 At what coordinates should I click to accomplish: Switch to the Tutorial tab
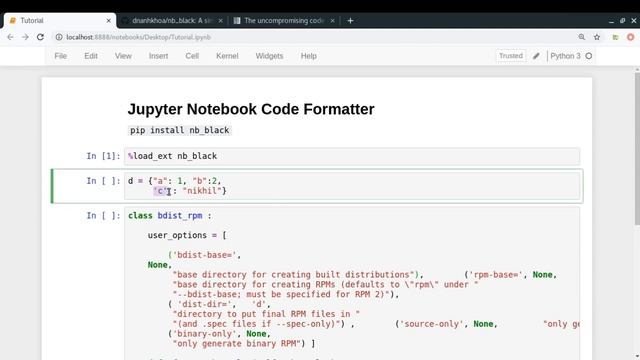click(x=60, y=20)
